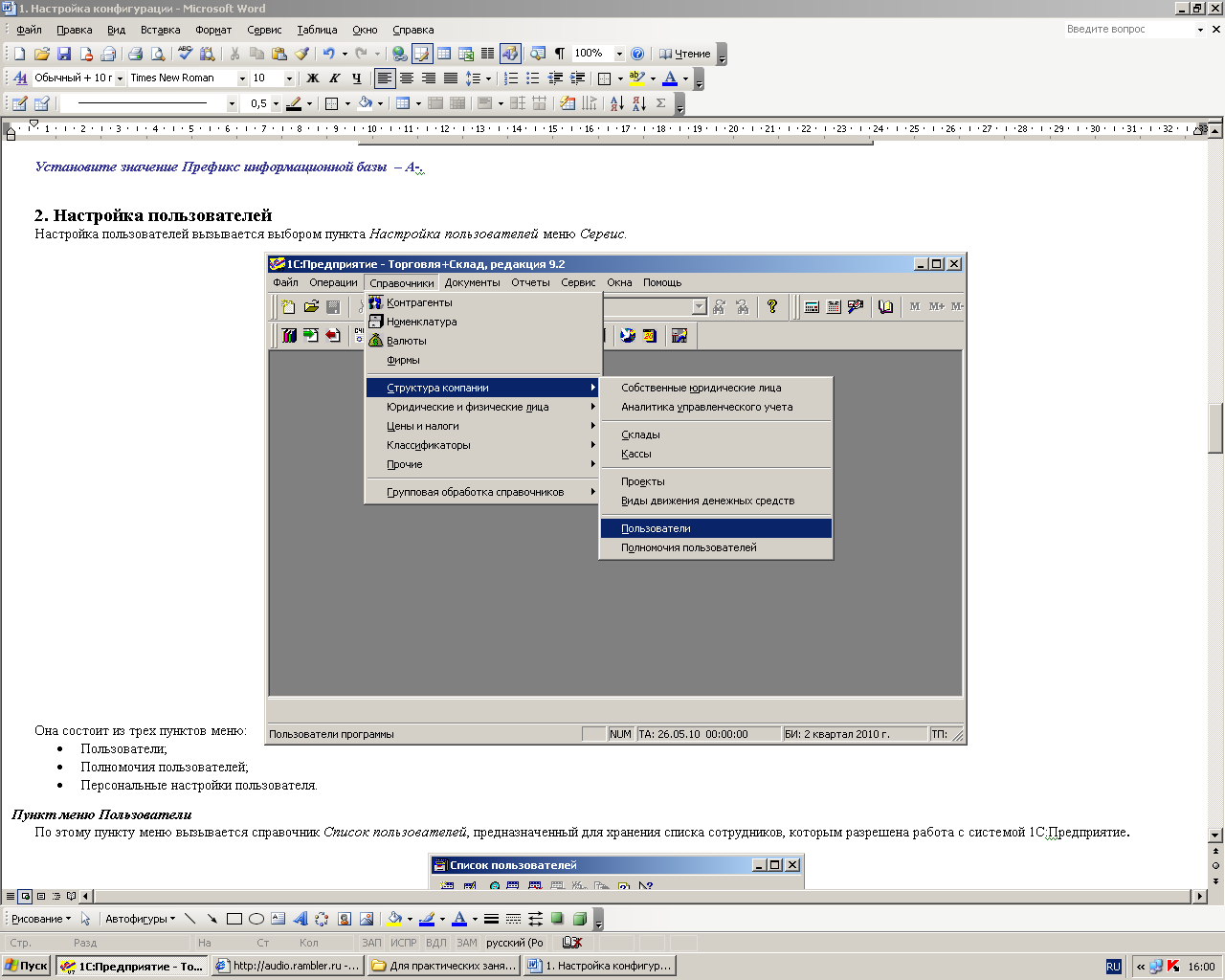Click the Print icon on the Standard toolbar
Image resolution: width=1225 pixels, height=980 pixels.
pos(135,54)
